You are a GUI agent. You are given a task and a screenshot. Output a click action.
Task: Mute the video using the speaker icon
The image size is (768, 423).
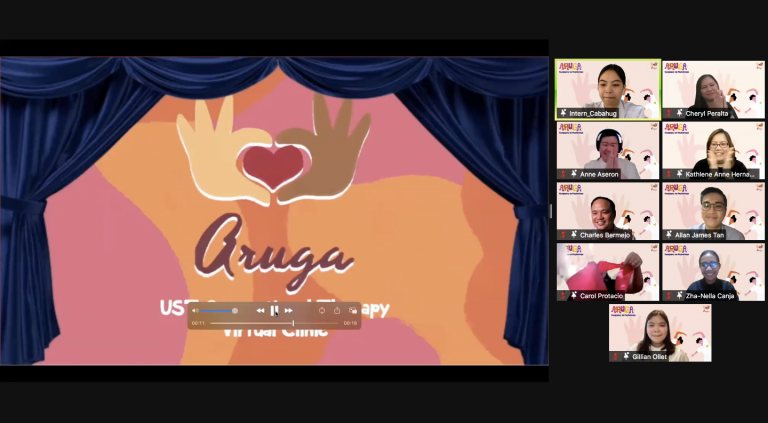[x=194, y=310]
